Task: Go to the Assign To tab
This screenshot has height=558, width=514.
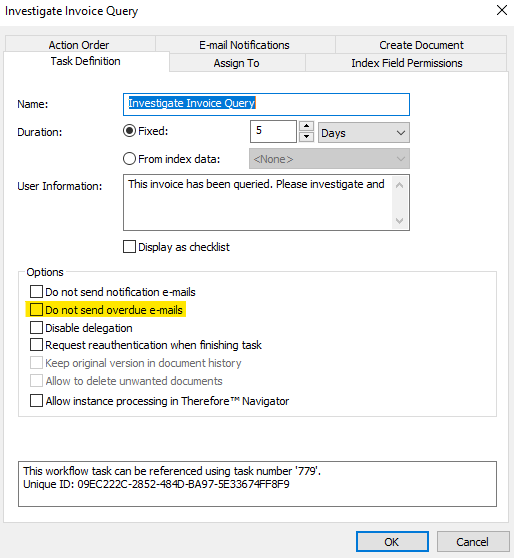Action: [237, 63]
